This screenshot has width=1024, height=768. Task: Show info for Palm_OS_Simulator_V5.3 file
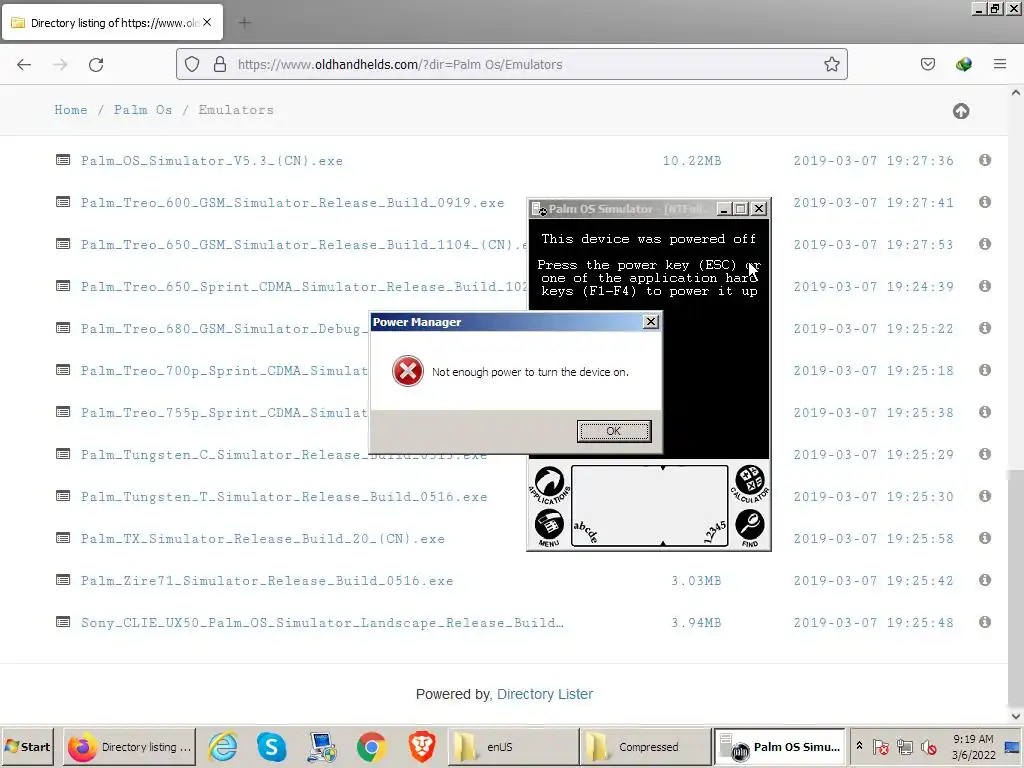[985, 160]
